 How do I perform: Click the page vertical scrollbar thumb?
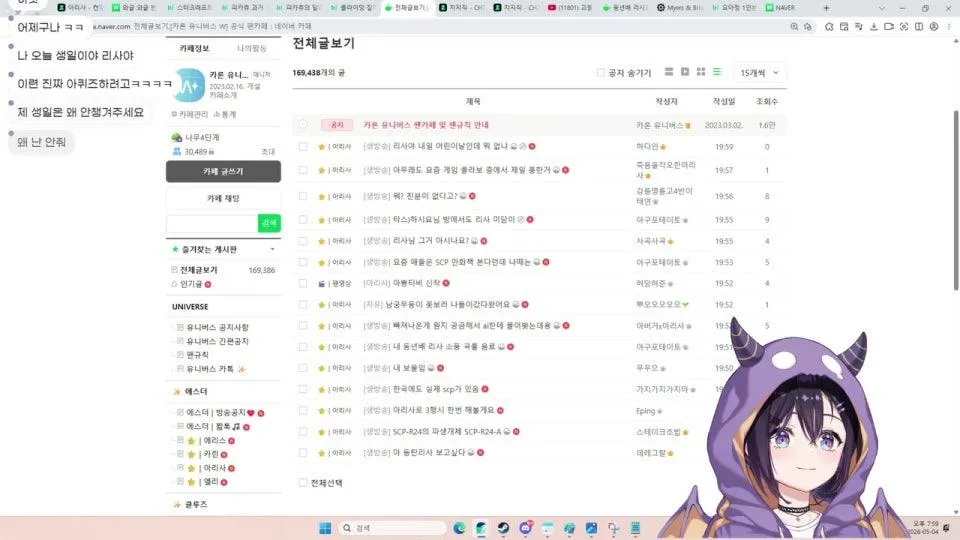pos(956,200)
